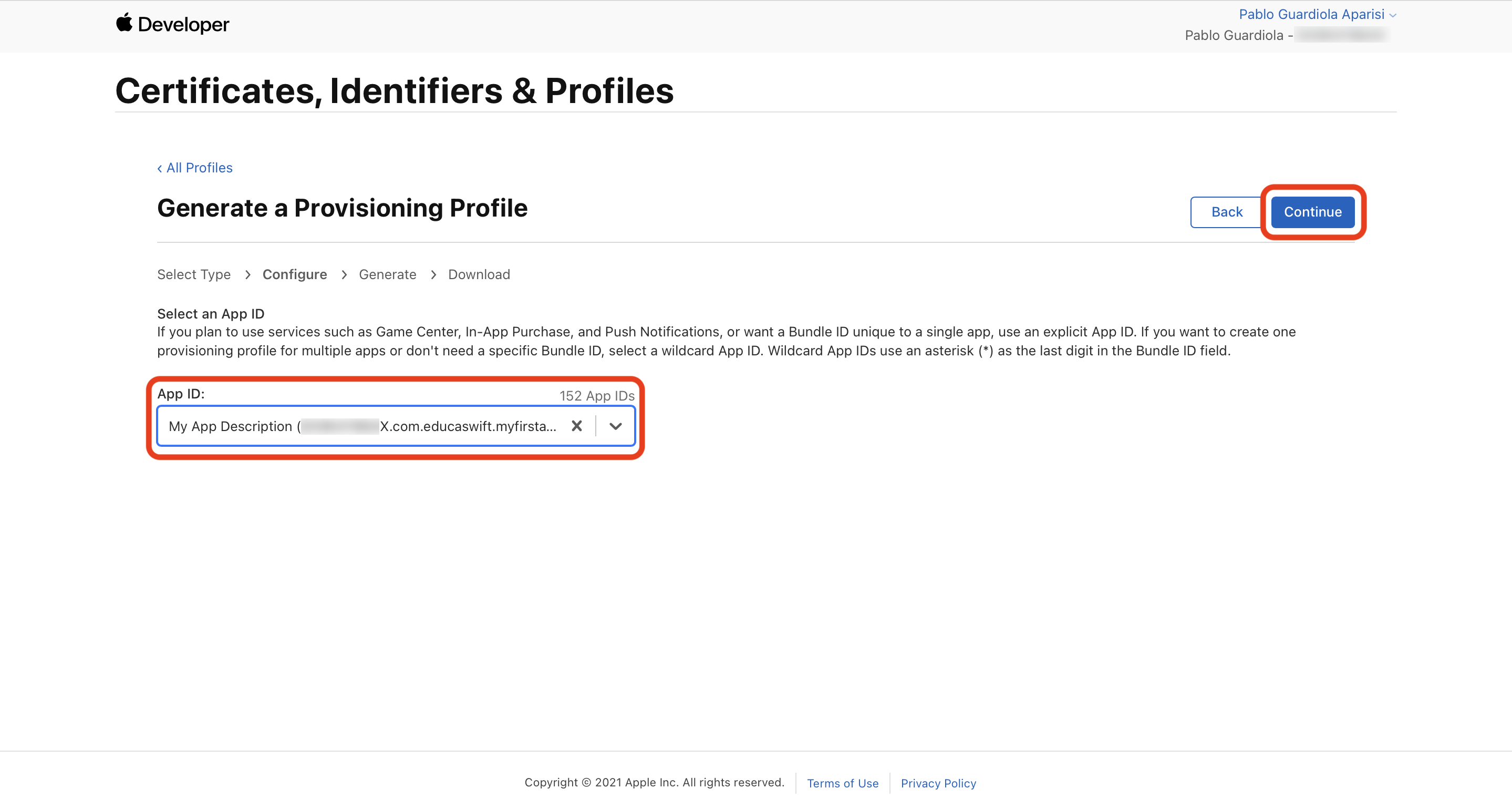Expand the App ID dropdown arrow

click(615, 426)
